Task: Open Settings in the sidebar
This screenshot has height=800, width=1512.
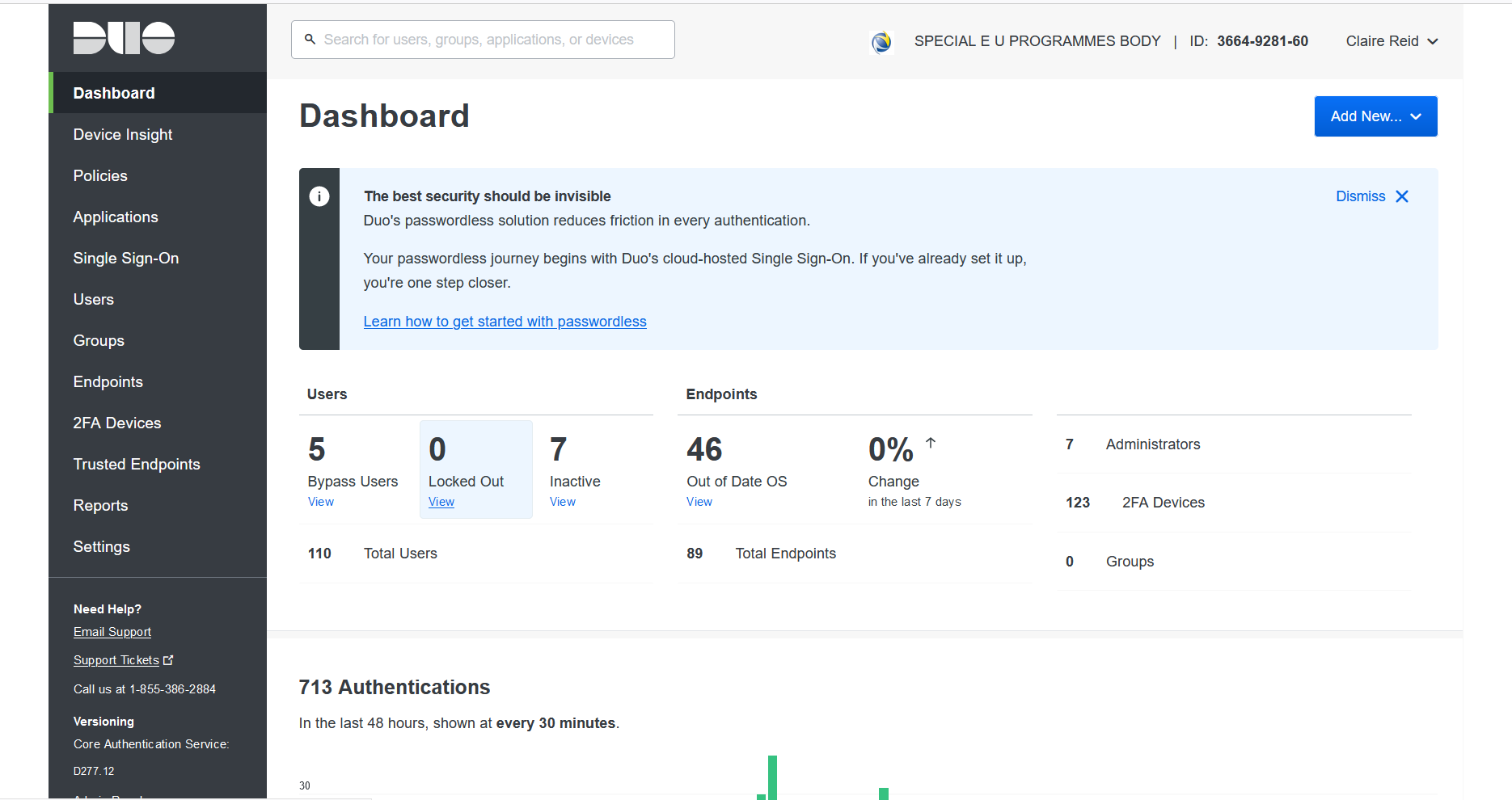Action: pos(158,546)
